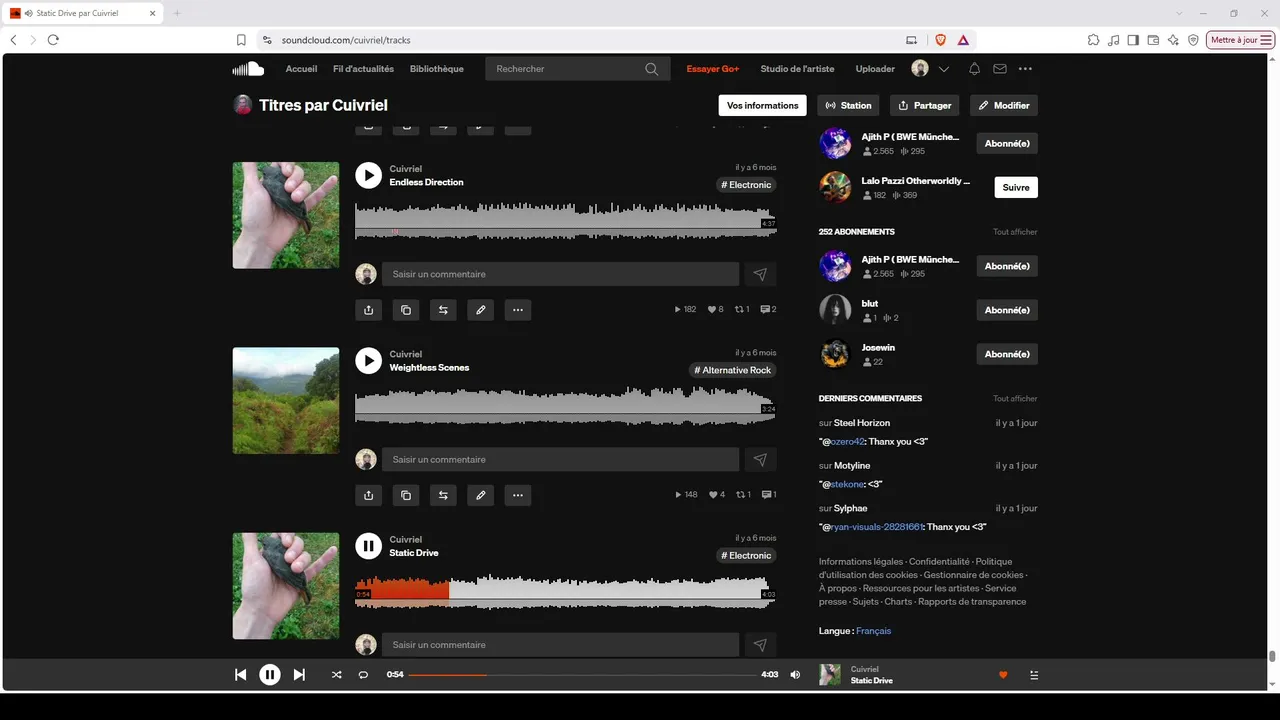Open the notifications bell
The width and height of the screenshot is (1280, 720).
974,69
